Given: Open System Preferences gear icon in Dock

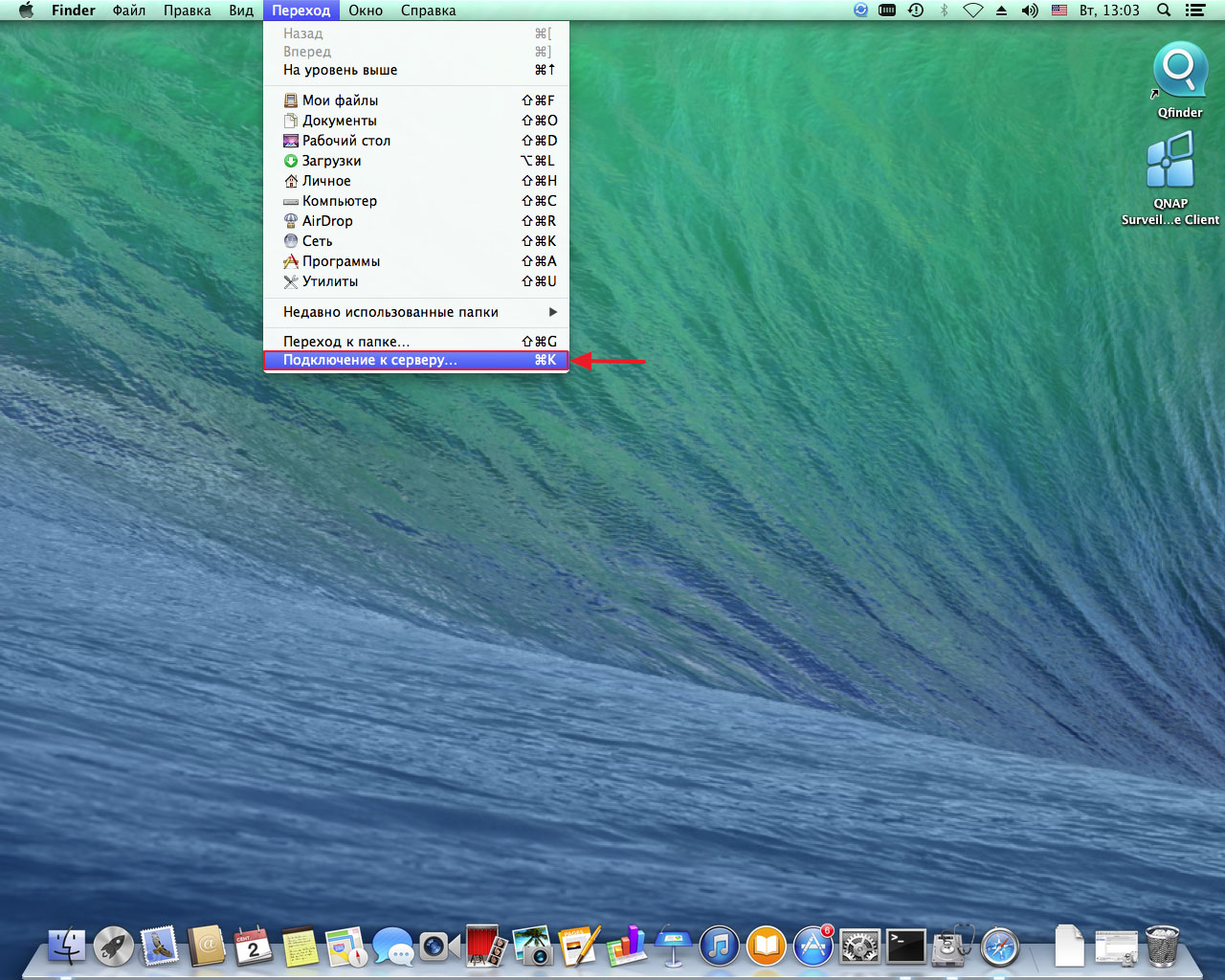Looking at the screenshot, I should (859, 947).
